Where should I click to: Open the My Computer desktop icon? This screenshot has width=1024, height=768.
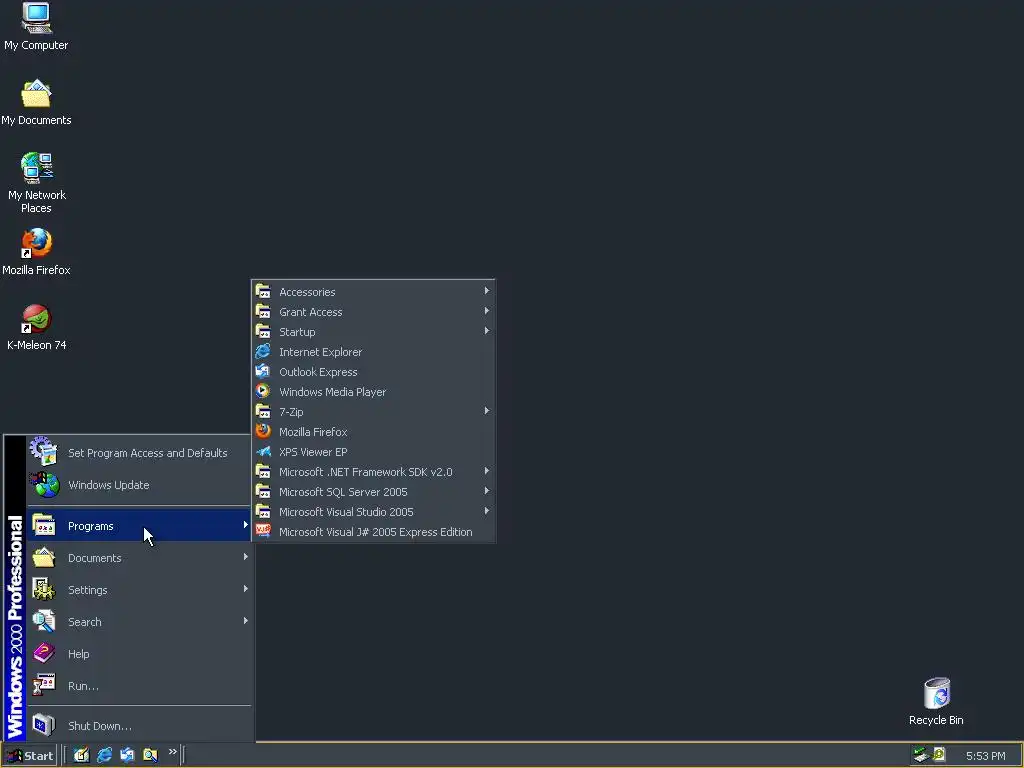click(36, 26)
